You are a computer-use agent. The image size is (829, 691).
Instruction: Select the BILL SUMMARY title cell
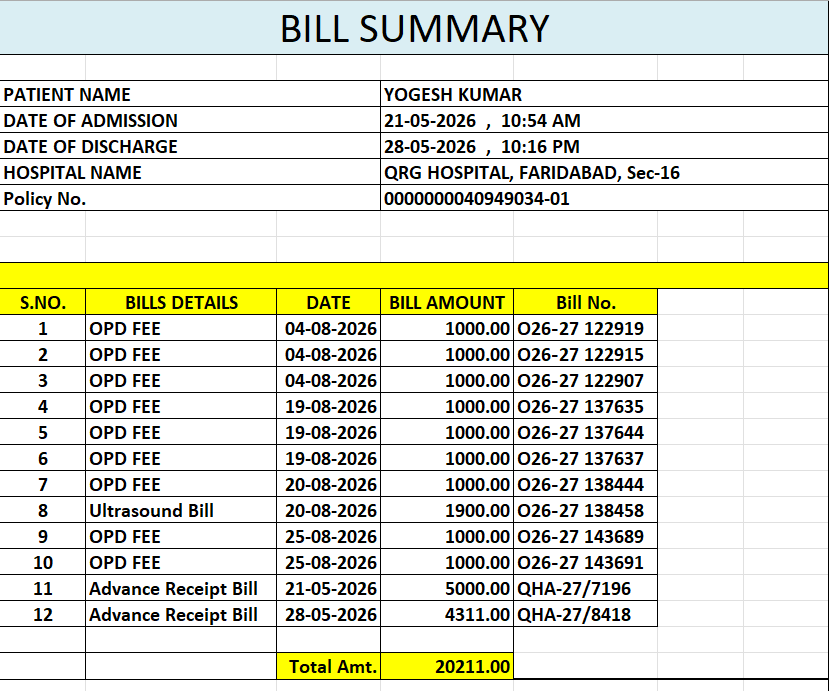tap(414, 27)
